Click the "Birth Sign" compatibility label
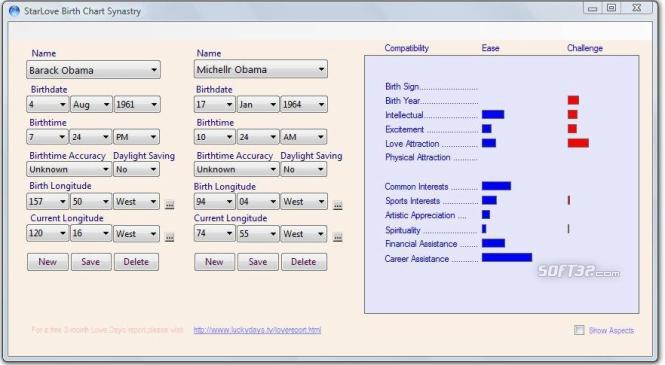 click(402, 86)
